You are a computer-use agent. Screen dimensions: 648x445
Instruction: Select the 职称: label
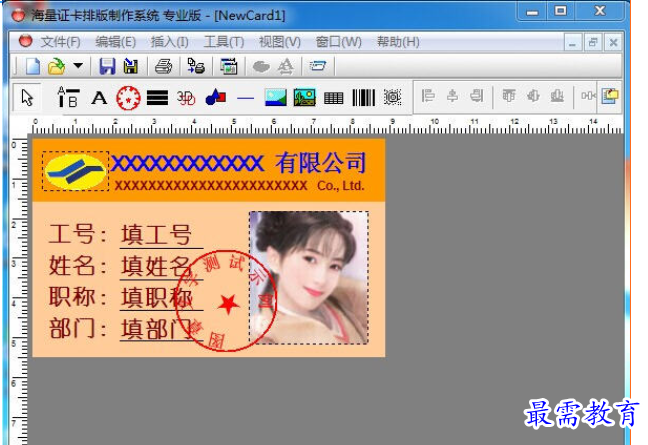(x=78, y=297)
